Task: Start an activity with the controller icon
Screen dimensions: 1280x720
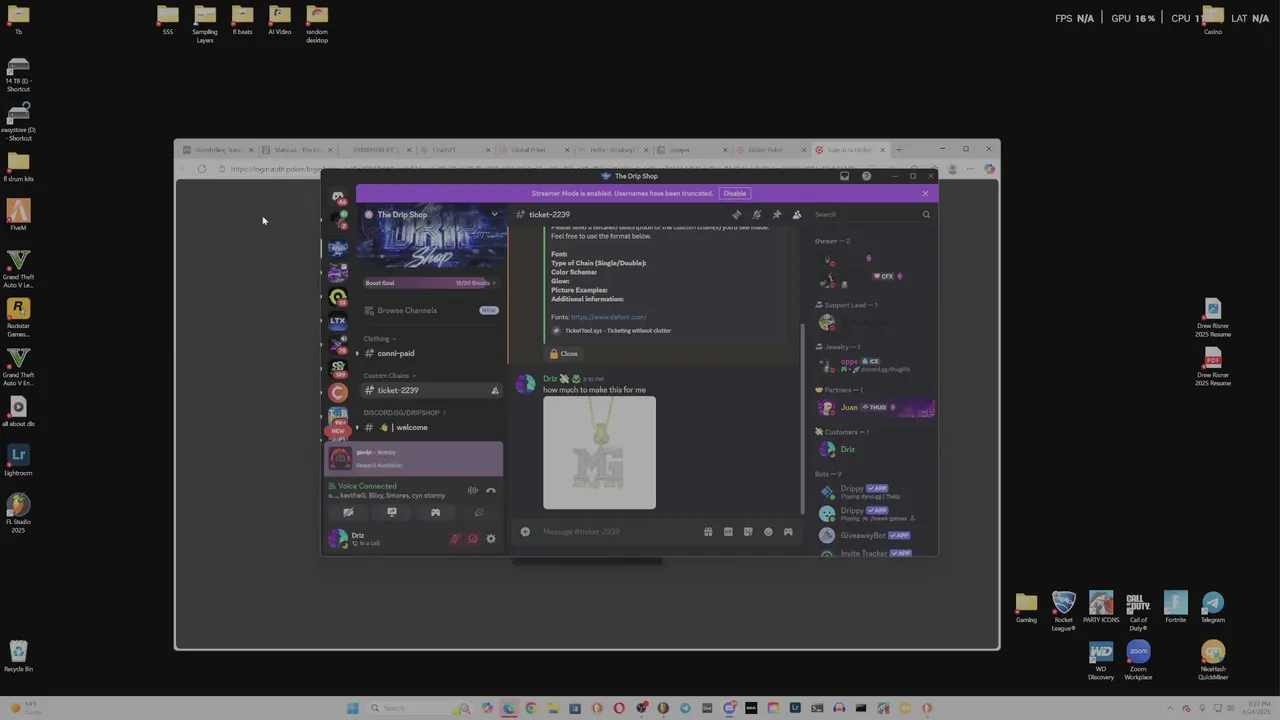Action: 435,512
